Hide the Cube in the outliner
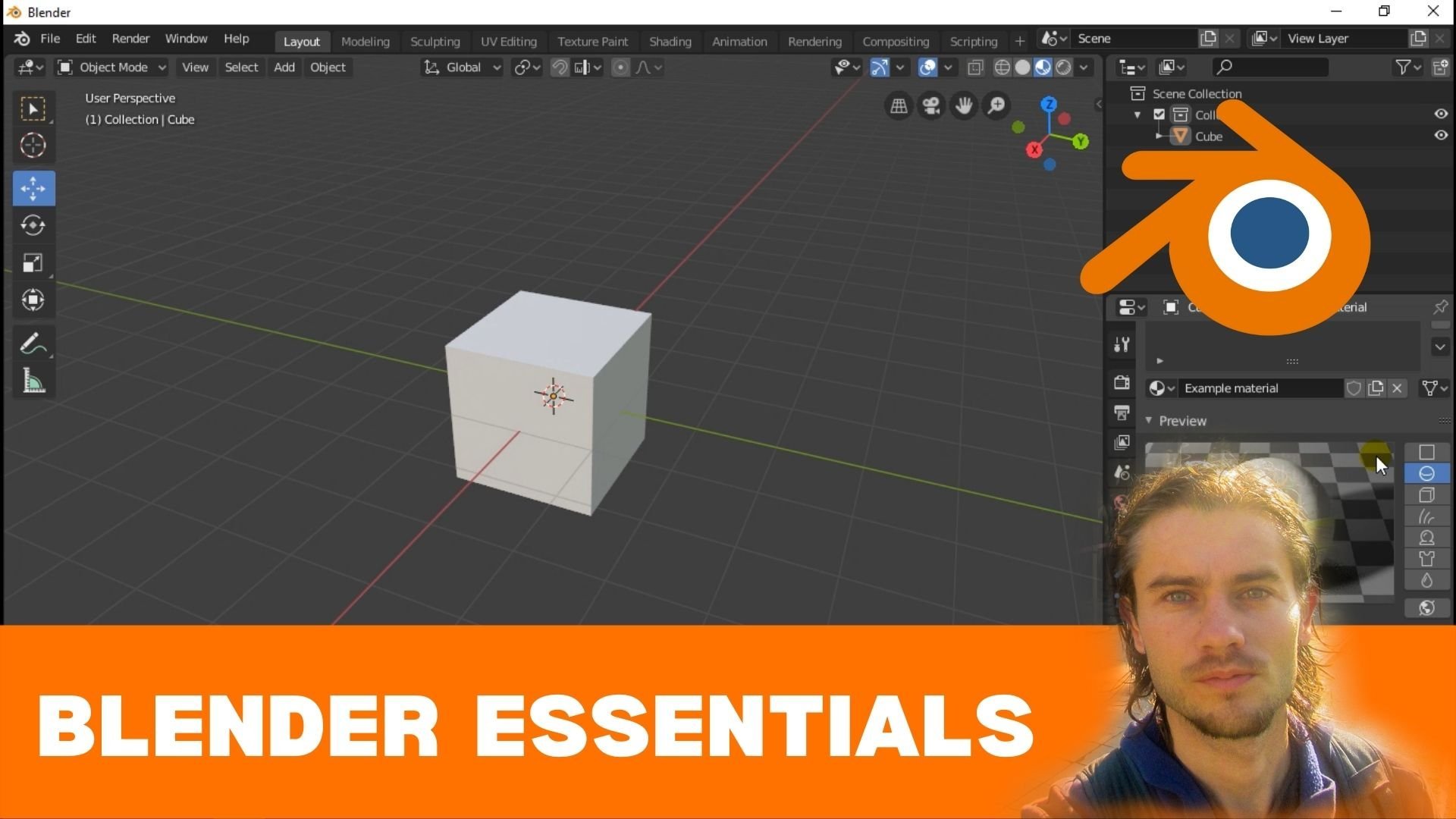Screen dimensions: 1456x819 click(x=1440, y=136)
